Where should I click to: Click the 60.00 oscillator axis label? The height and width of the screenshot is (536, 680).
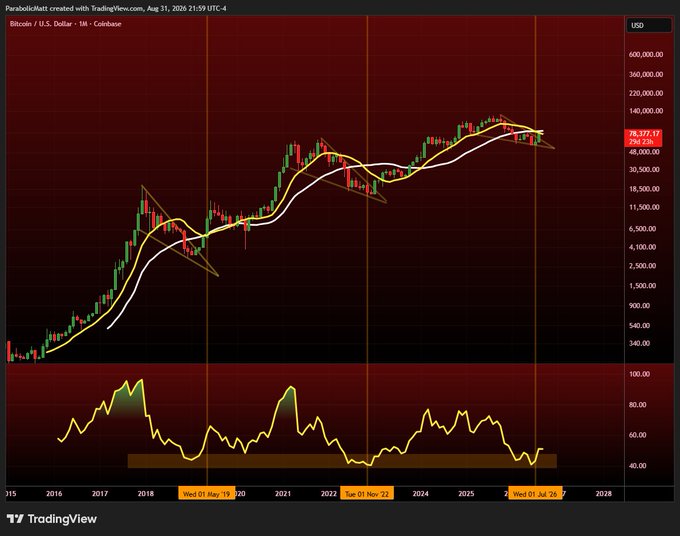[638, 435]
